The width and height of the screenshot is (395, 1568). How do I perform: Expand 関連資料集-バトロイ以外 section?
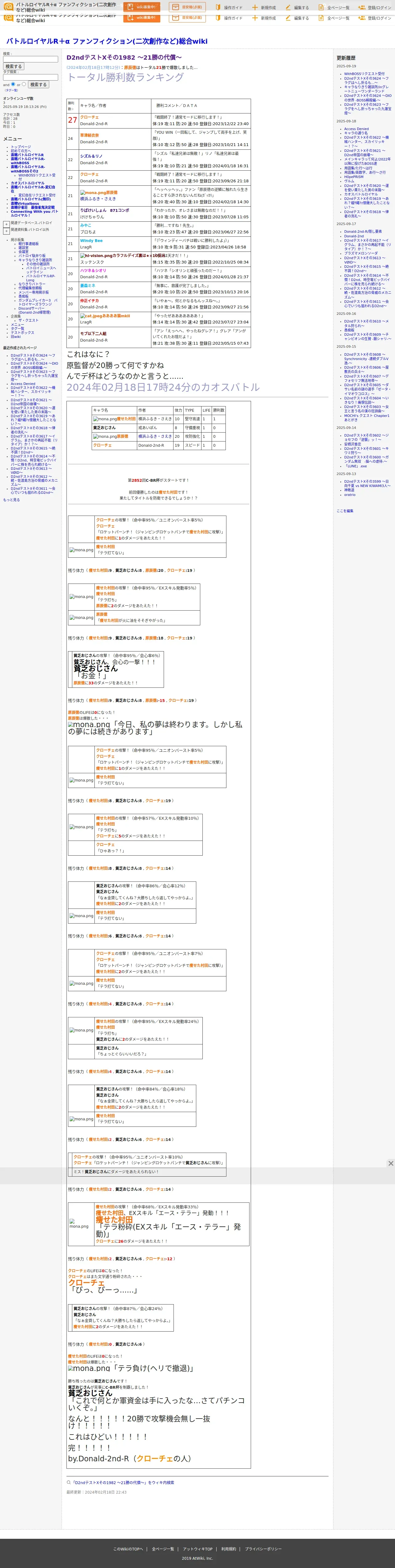(6, 231)
